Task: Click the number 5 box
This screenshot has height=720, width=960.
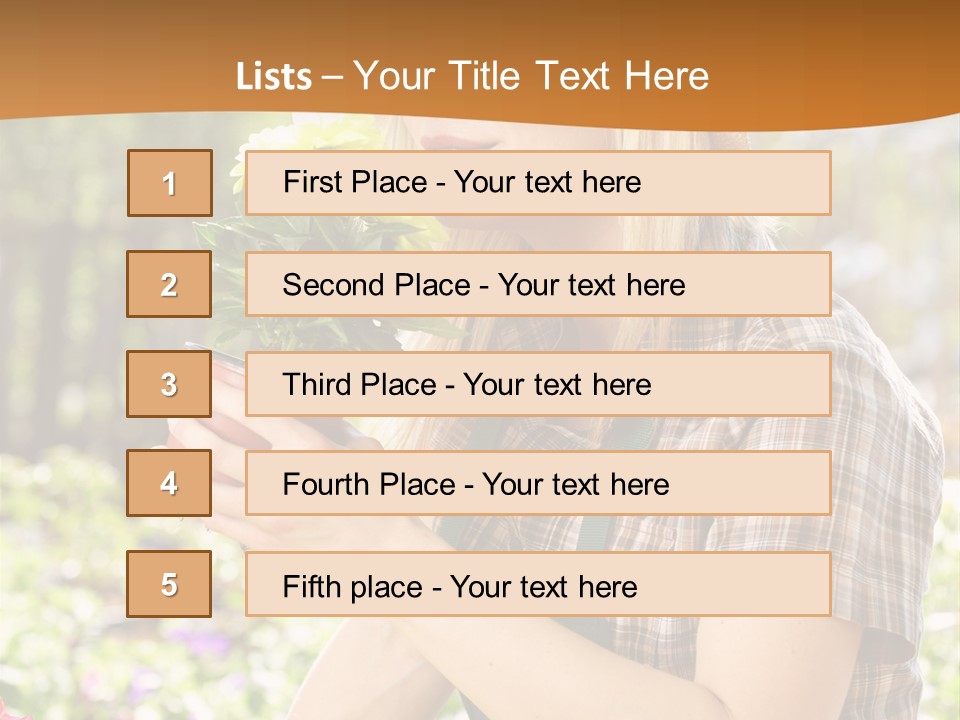Action: click(169, 584)
